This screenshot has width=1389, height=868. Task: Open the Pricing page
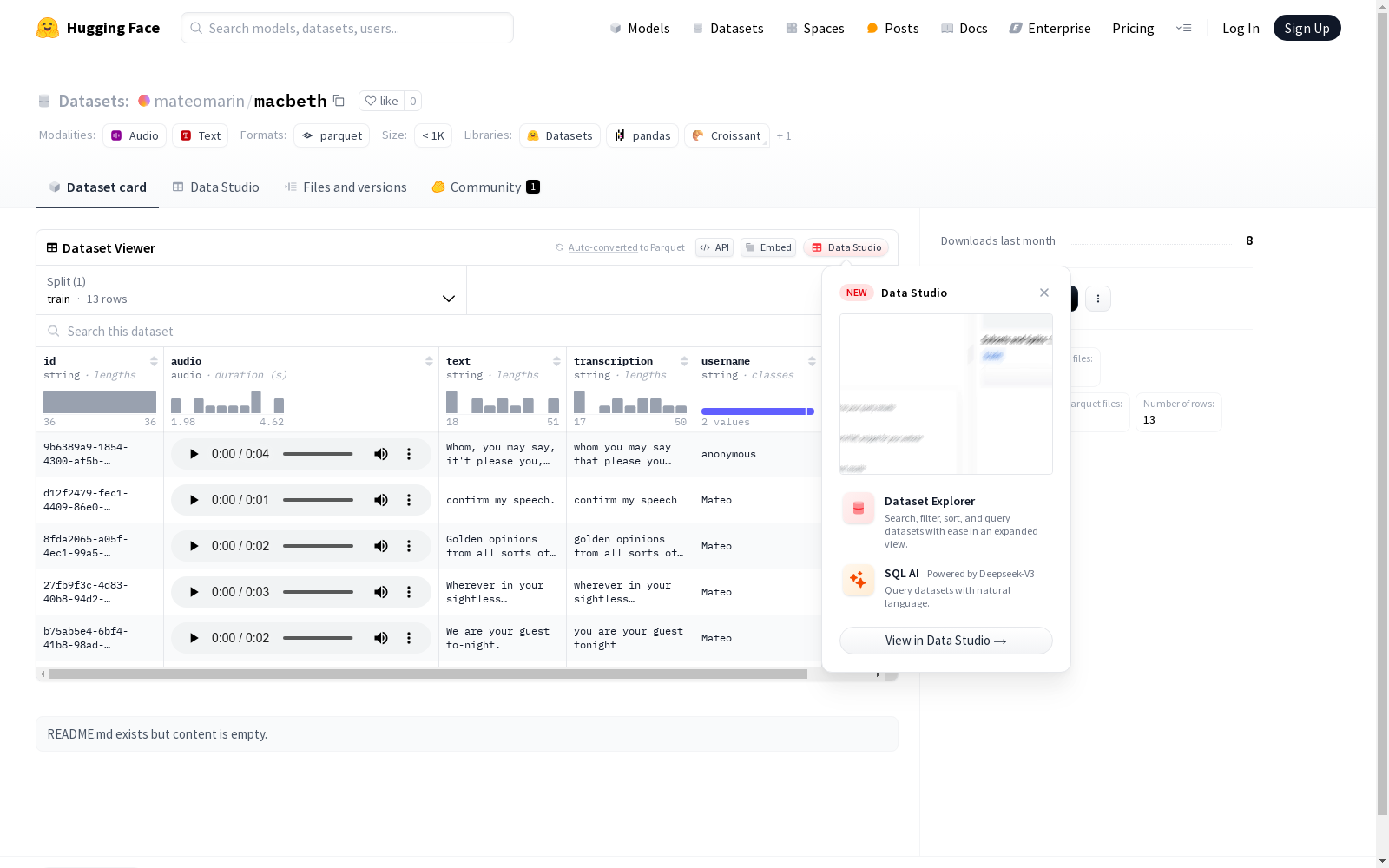coord(1133,28)
